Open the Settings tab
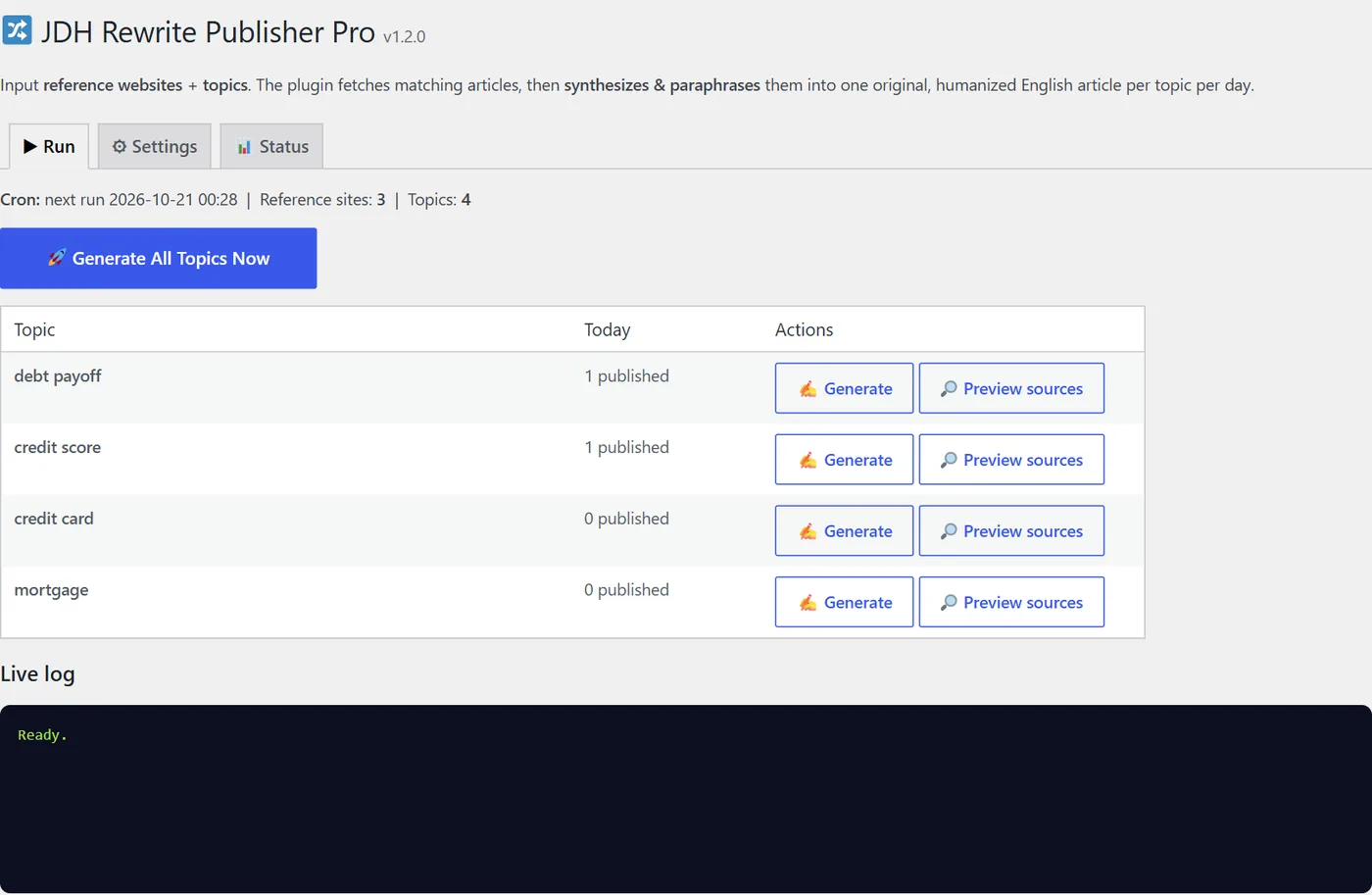This screenshot has height=895, width=1372. pos(155,146)
